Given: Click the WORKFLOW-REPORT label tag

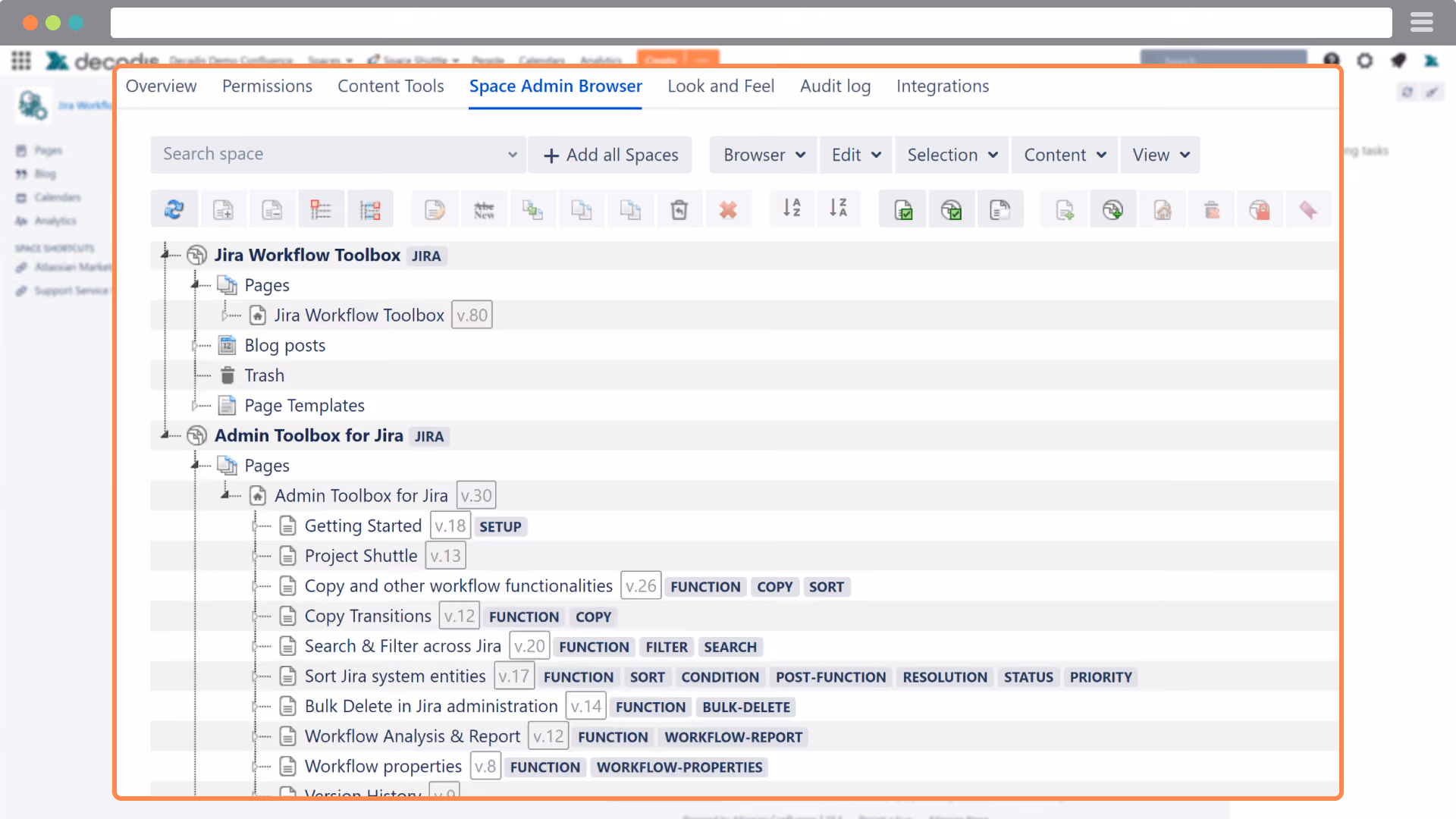Looking at the screenshot, I should (x=733, y=737).
